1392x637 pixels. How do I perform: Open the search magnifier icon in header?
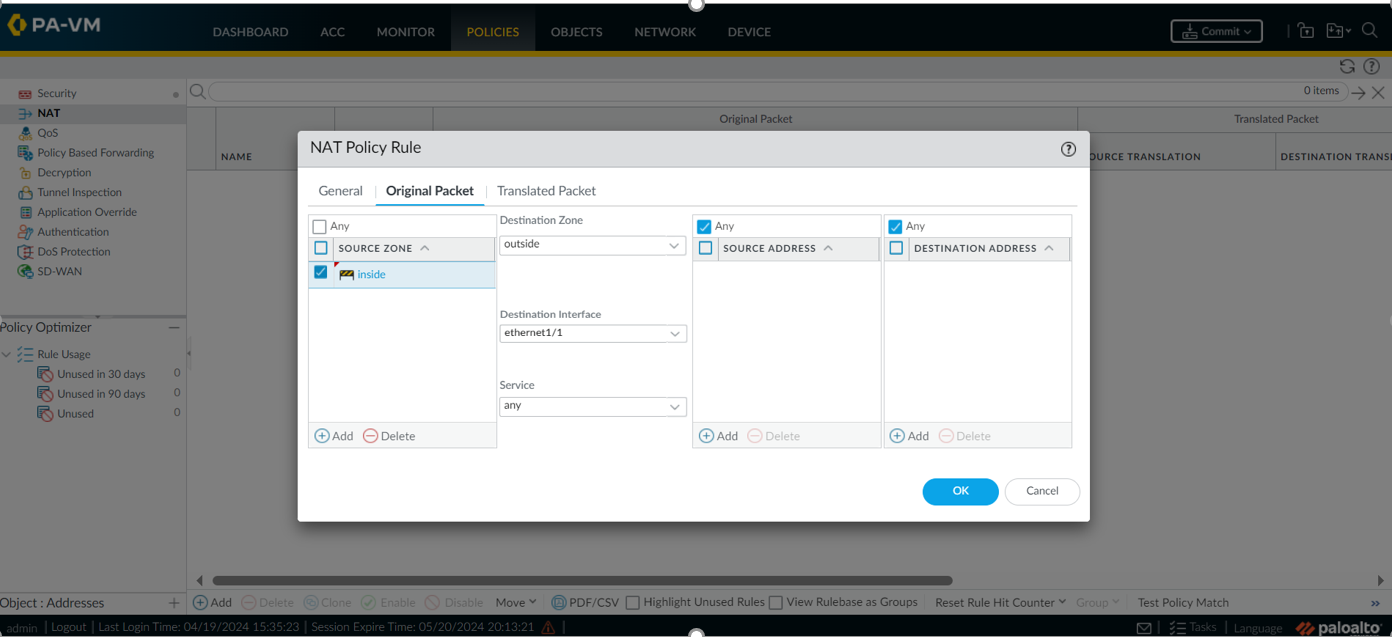[x=1369, y=31]
